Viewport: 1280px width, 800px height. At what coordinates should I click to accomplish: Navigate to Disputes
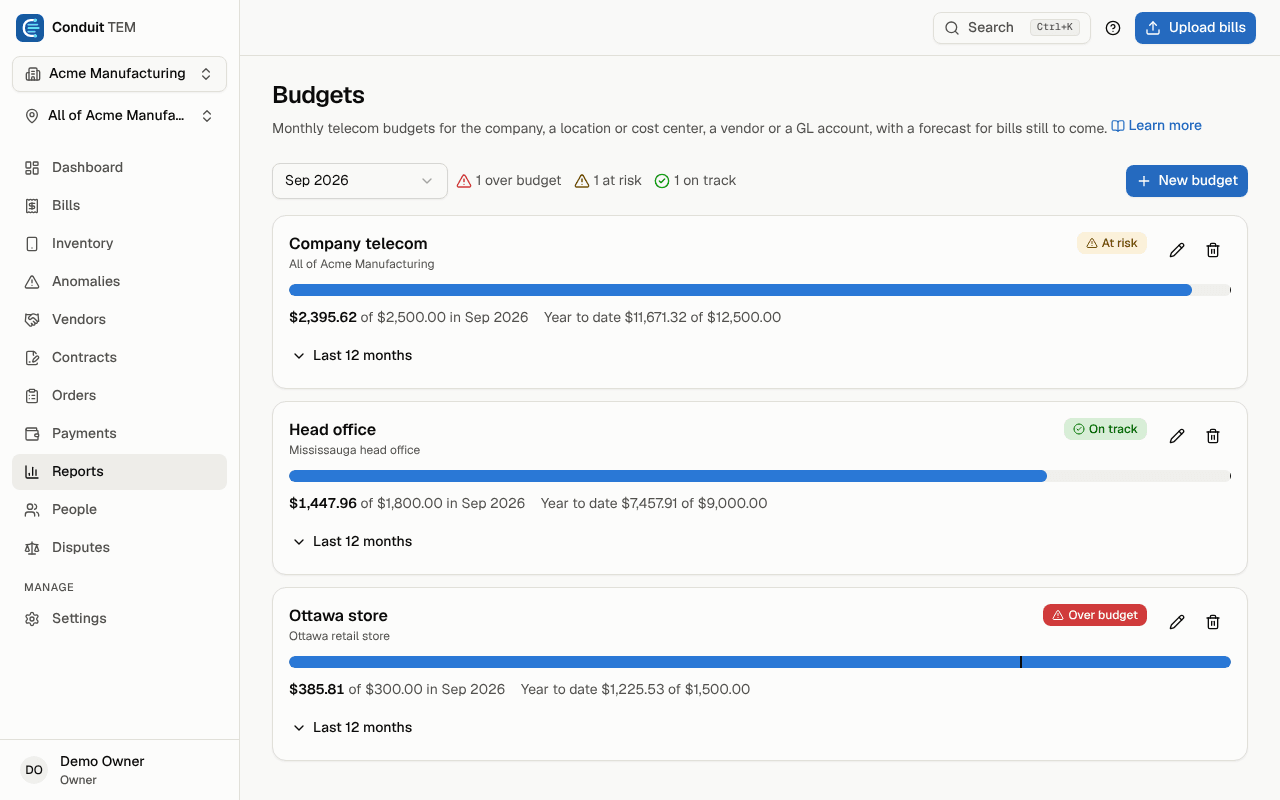(x=119, y=548)
